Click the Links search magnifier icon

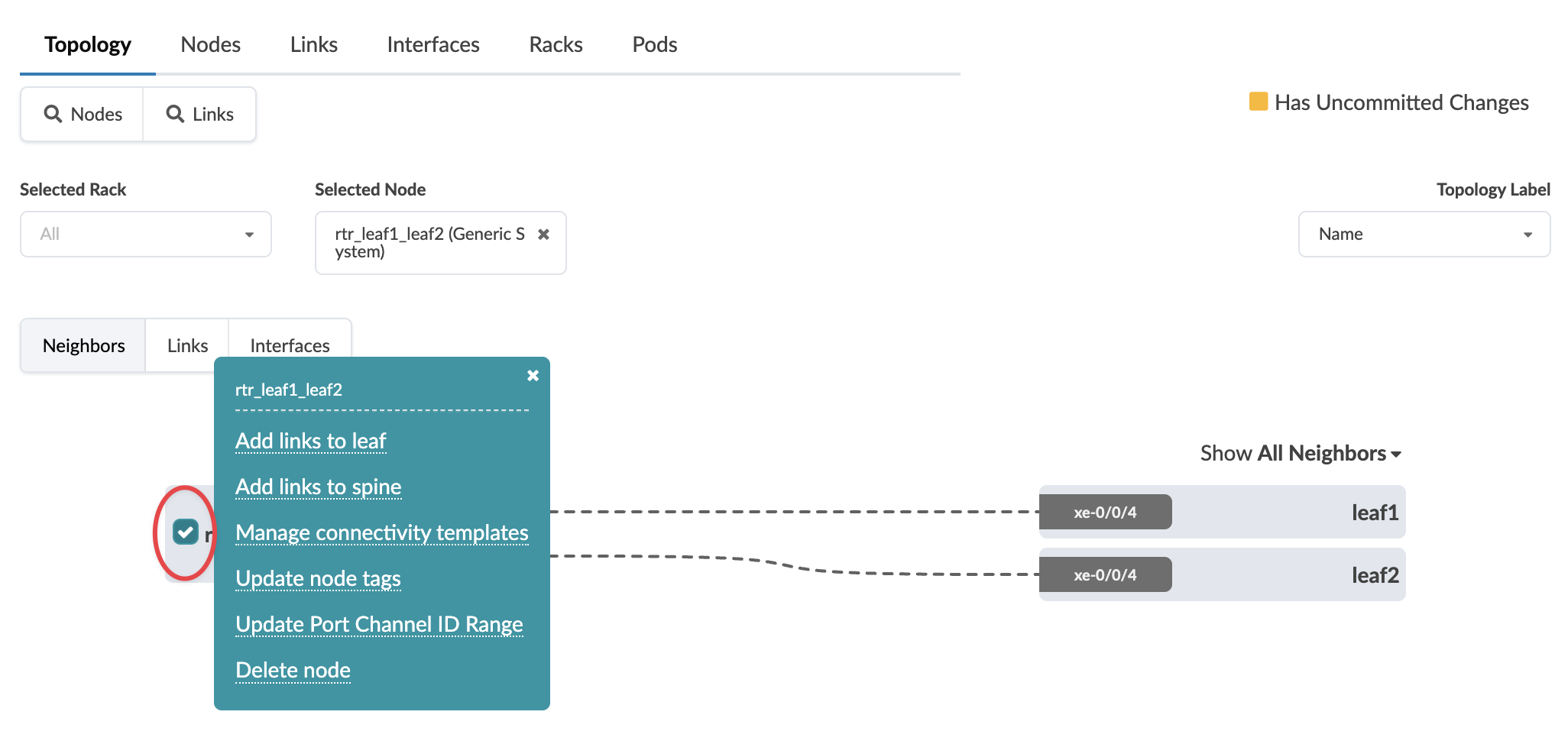click(x=175, y=115)
